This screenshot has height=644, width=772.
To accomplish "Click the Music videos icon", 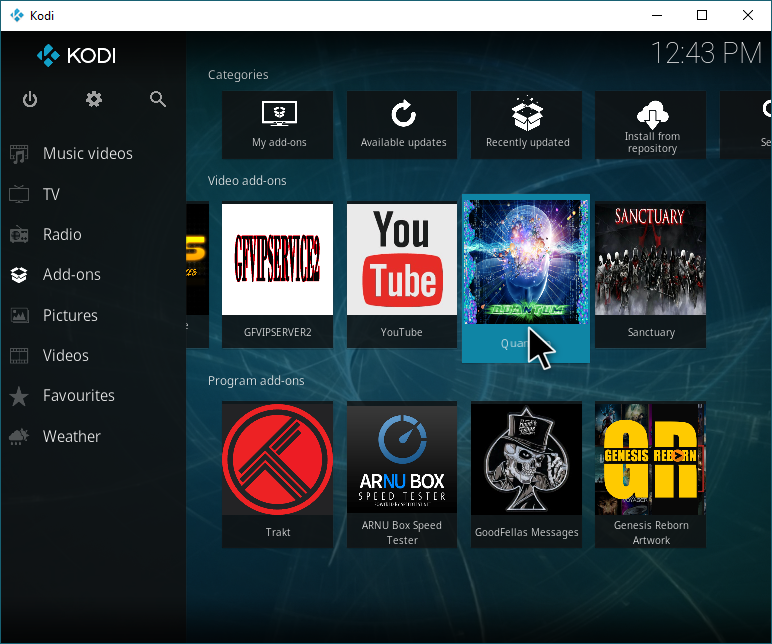I will pyautogui.click(x=19, y=154).
